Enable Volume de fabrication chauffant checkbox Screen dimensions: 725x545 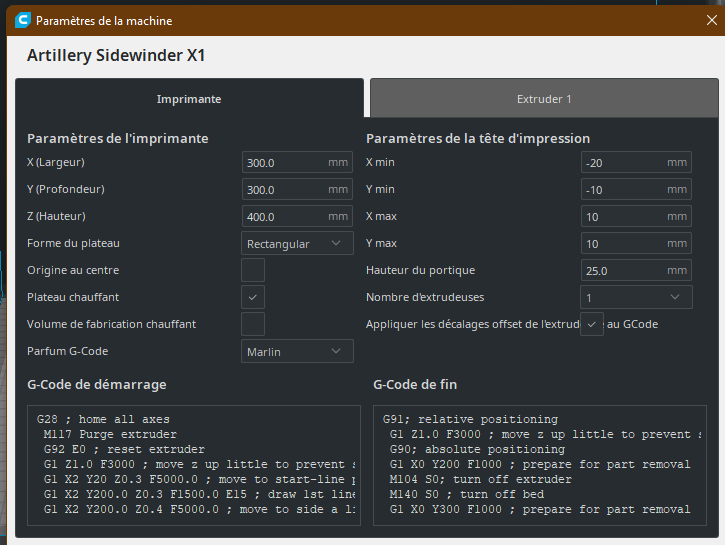(253, 324)
